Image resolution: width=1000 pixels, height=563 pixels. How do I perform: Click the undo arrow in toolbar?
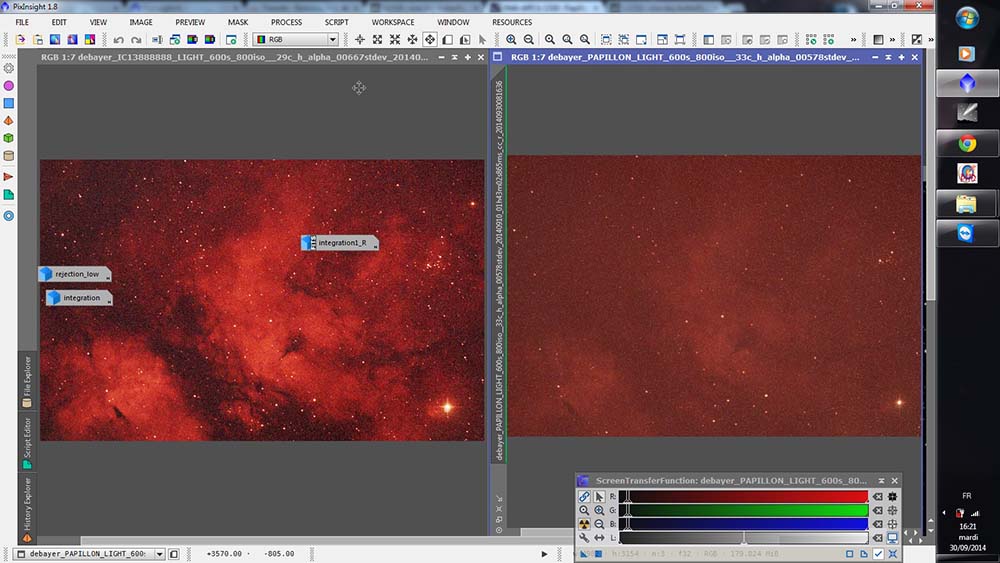click(x=118, y=40)
